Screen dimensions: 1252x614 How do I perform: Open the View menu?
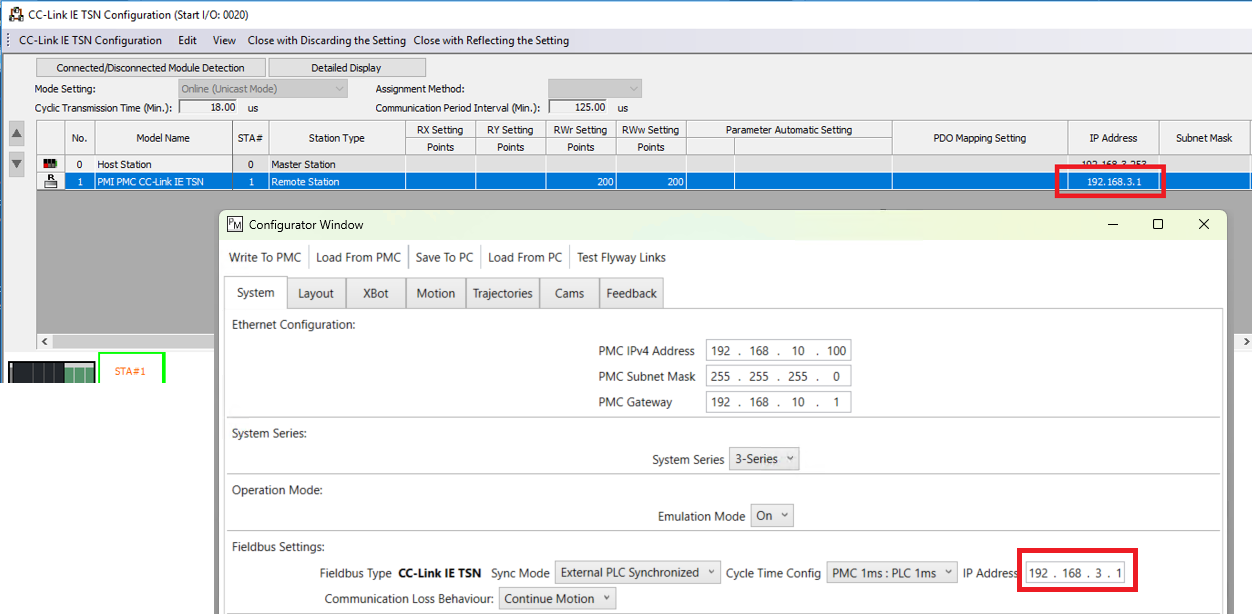[x=224, y=41]
